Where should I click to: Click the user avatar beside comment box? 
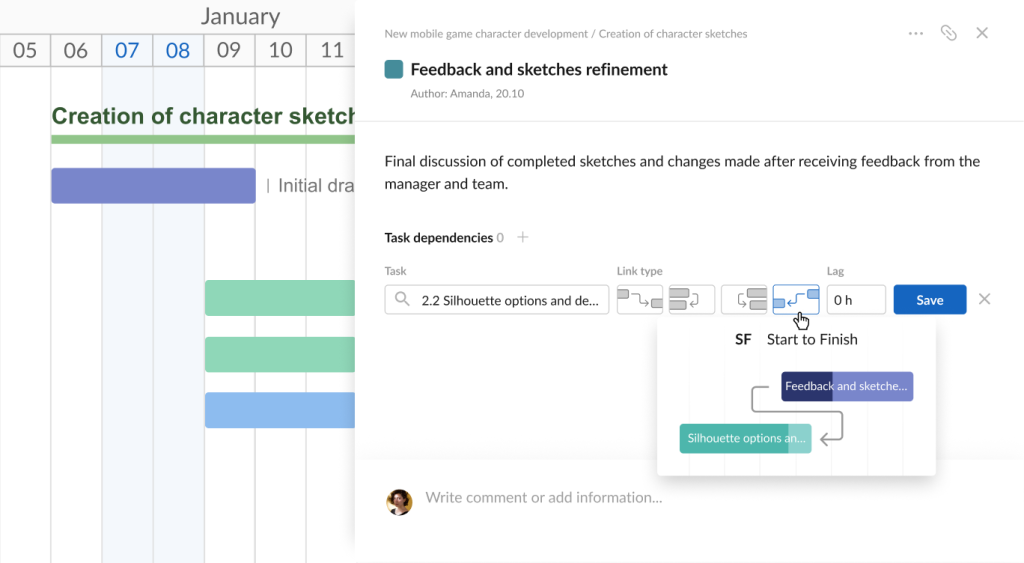[400, 502]
